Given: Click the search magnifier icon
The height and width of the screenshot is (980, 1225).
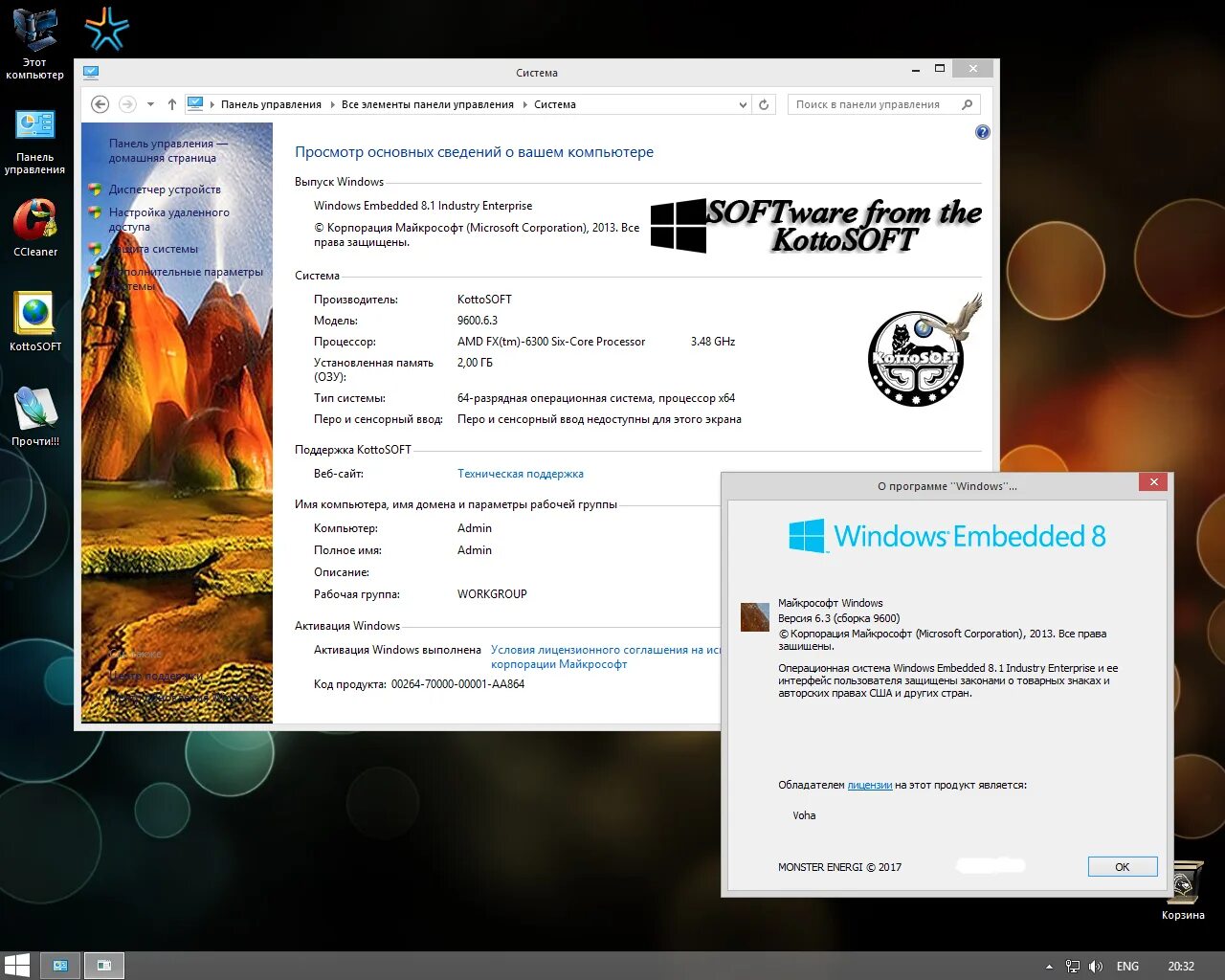Looking at the screenshot, I should [x=967, y=104].
